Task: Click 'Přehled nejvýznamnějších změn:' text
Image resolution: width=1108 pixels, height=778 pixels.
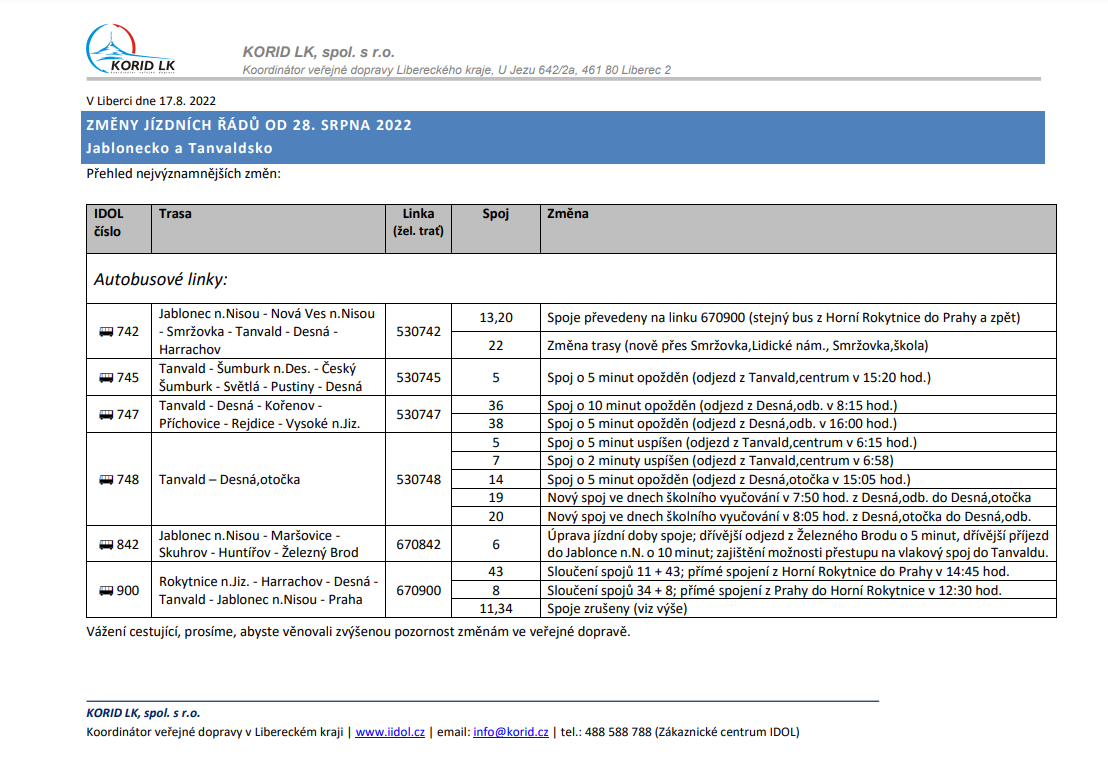Action: click(x=184, y=174)
